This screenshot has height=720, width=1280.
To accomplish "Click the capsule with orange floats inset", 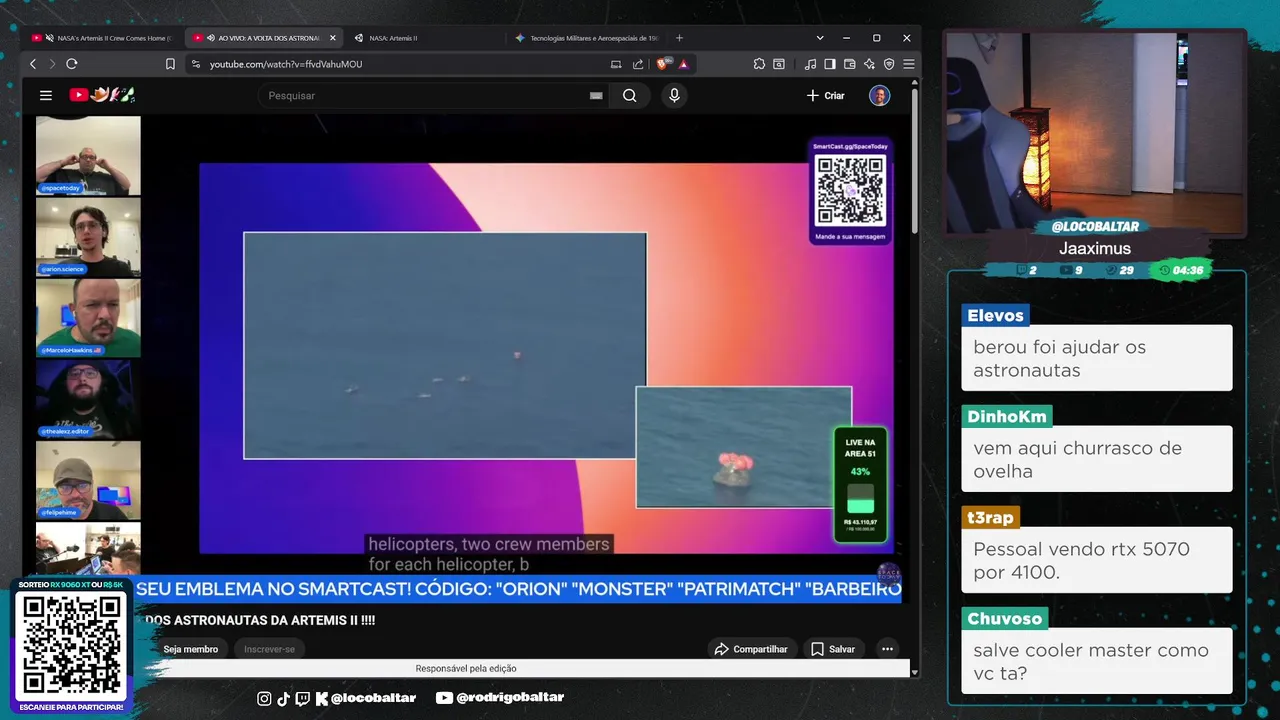I will 744,447.
